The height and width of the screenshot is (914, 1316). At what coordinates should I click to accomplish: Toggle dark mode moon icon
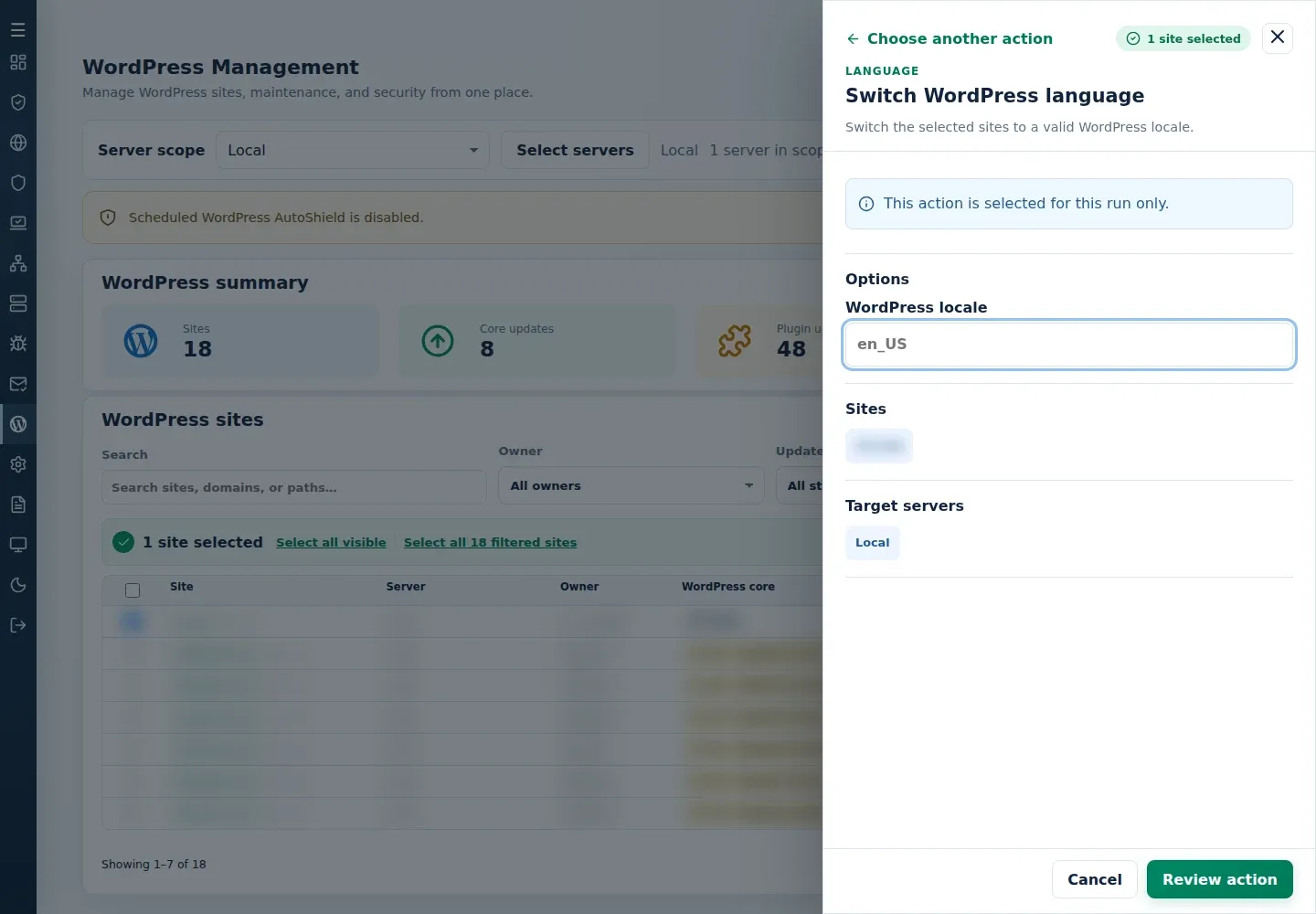point(18,585)
